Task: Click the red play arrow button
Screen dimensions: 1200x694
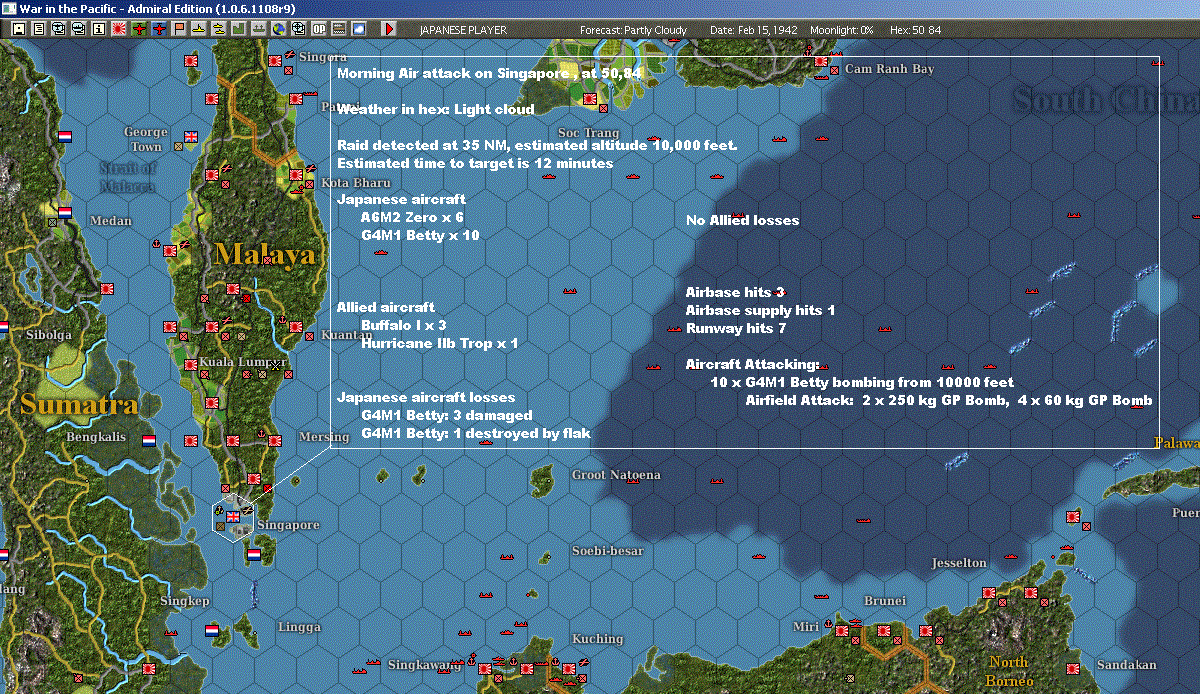Action: click(389, 29)
